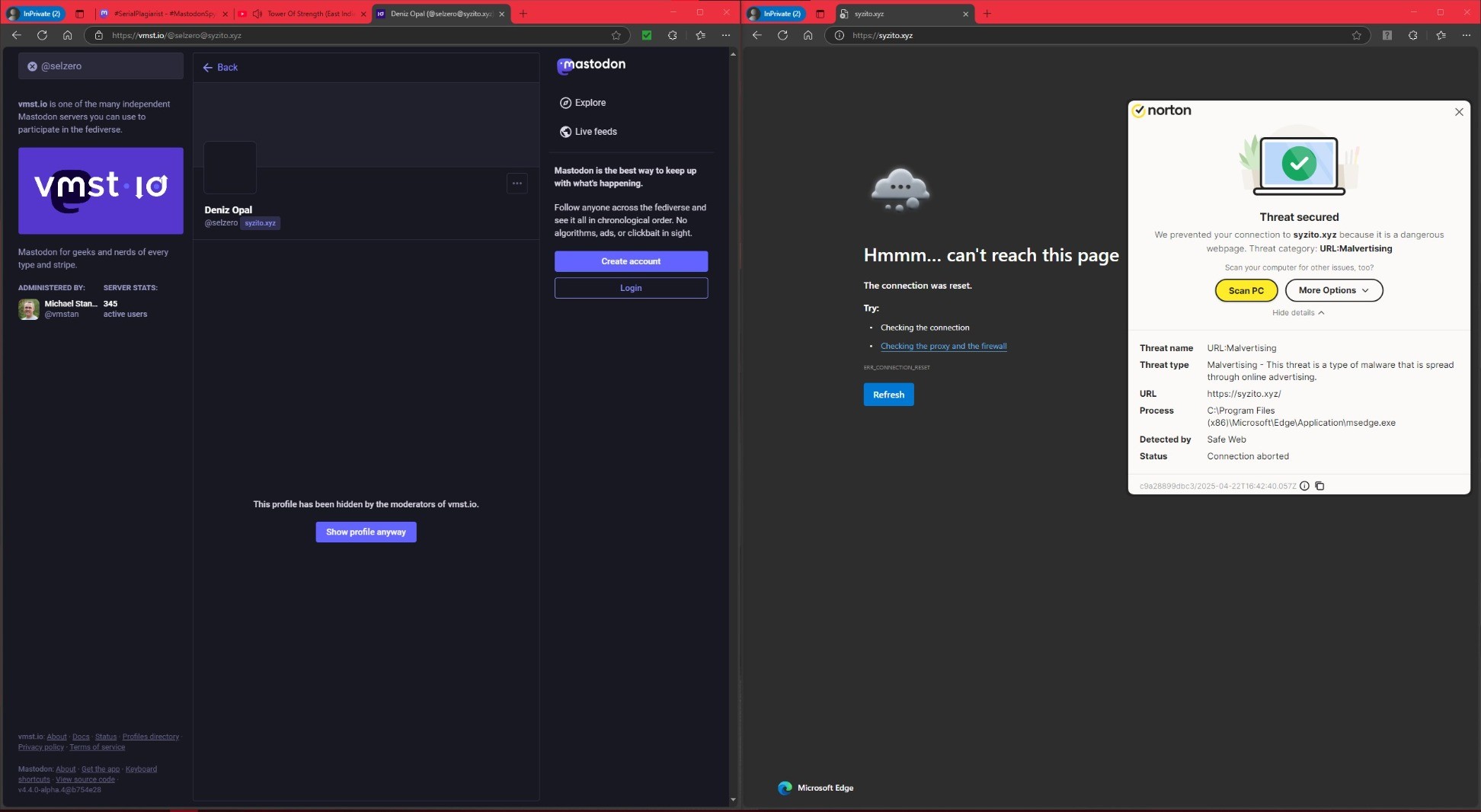The width and height of the screenshot is (1481, 812).
Task: Open vmst.io Status footer link
Action: [106, 737]
